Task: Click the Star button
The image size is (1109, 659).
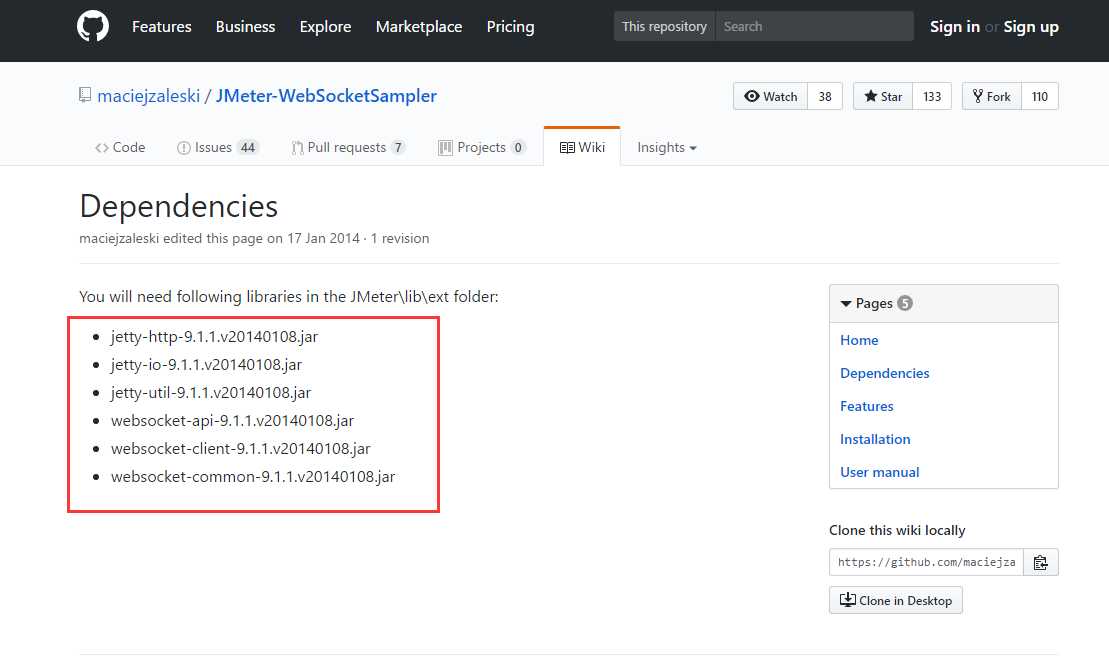Action: coord(883,96)
